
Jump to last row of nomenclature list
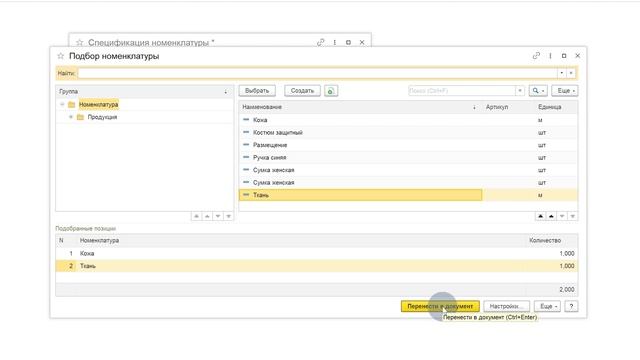pos(573,216)
